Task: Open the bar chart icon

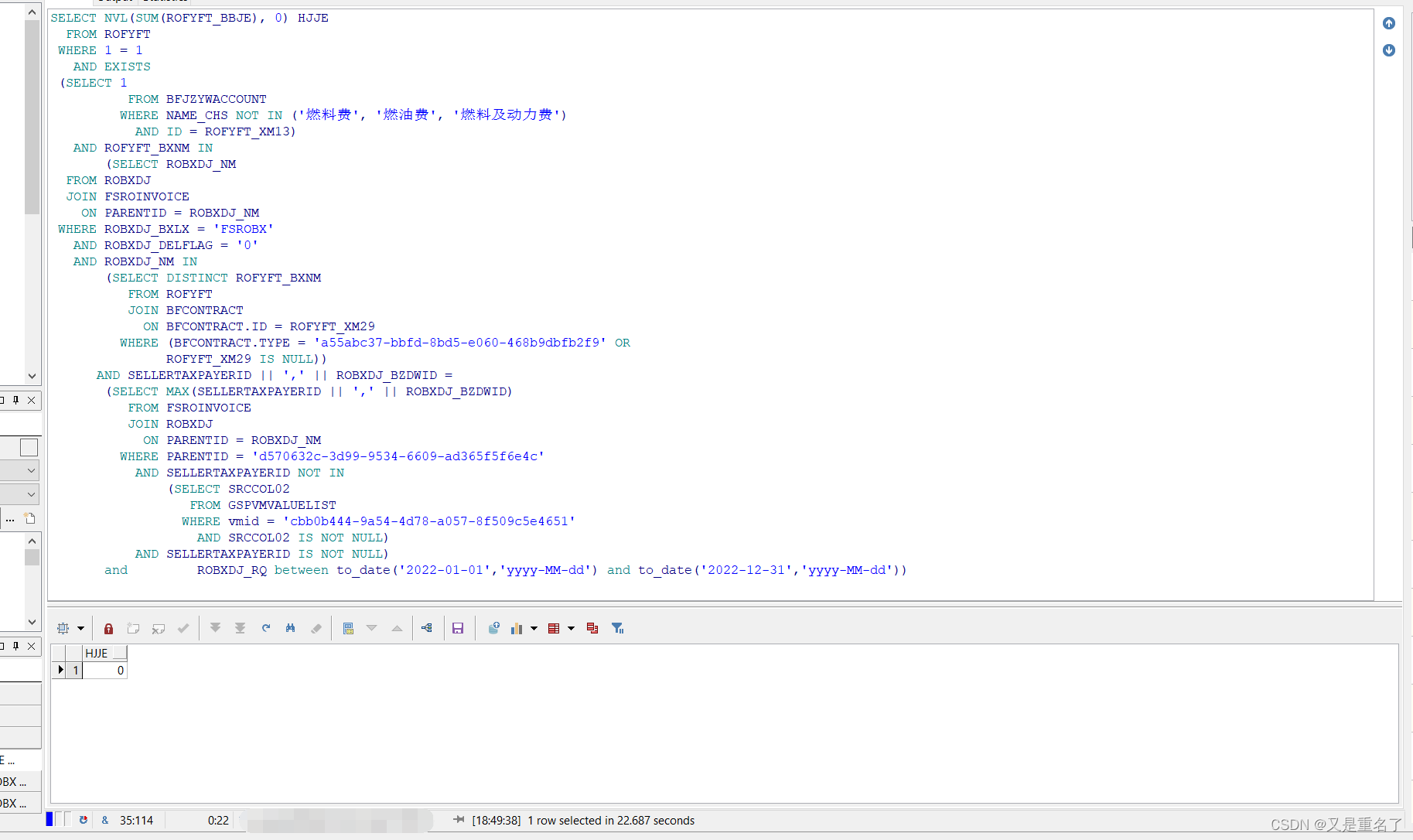Action: tap(517, 629)
